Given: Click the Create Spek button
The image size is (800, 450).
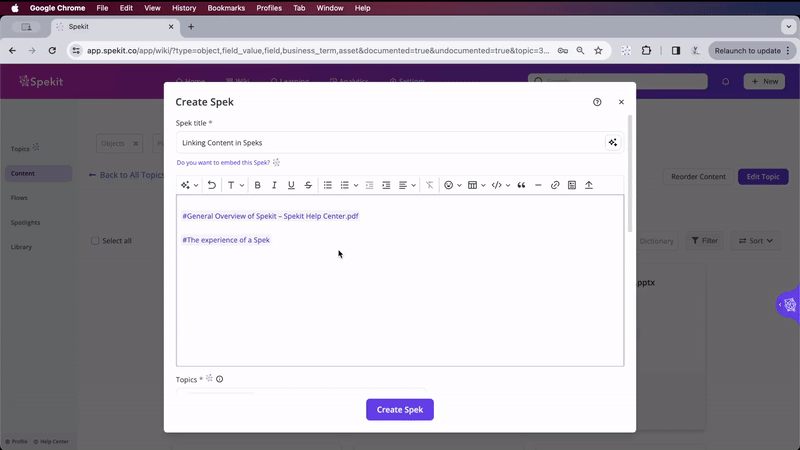Looking at the screenshot, I should tap(399, 409).
